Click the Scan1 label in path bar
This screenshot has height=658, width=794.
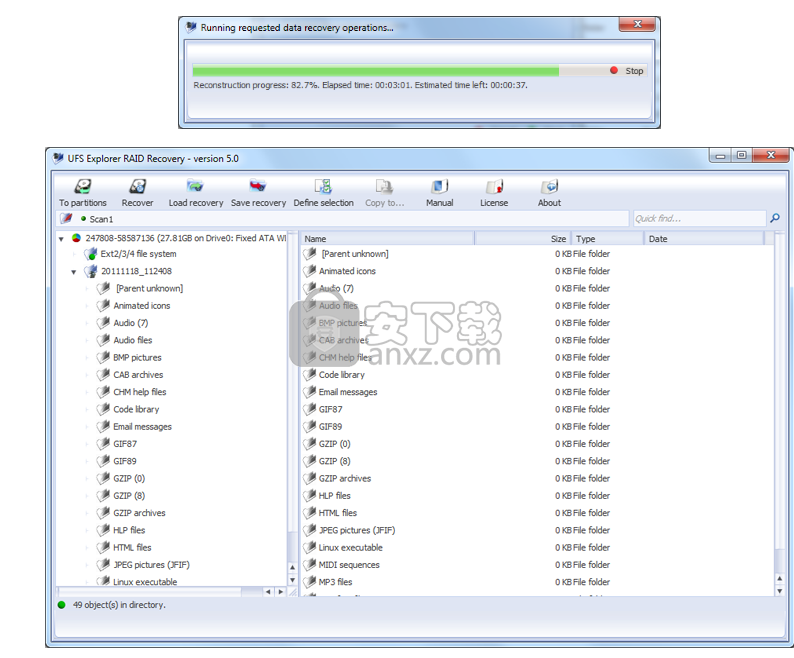[x=101, y=219]
